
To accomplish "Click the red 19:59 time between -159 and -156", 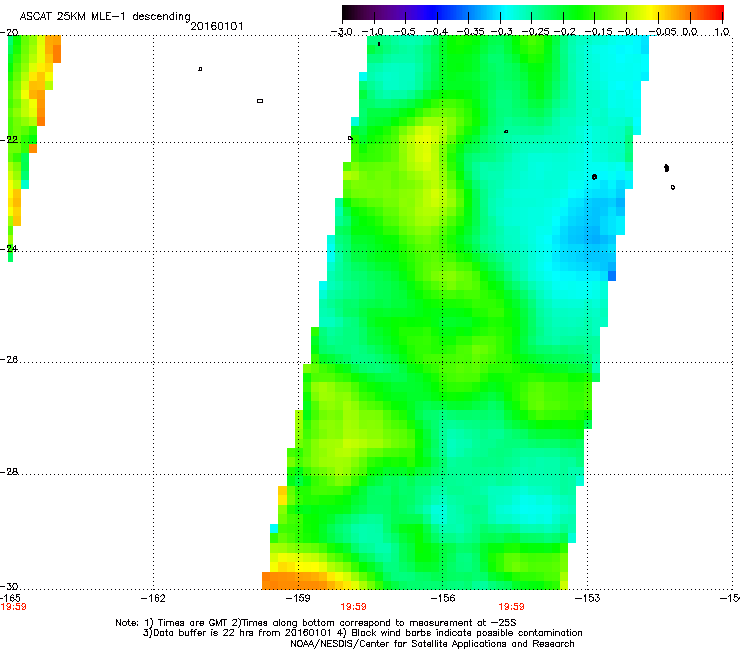I will click(x=353, y=607).
